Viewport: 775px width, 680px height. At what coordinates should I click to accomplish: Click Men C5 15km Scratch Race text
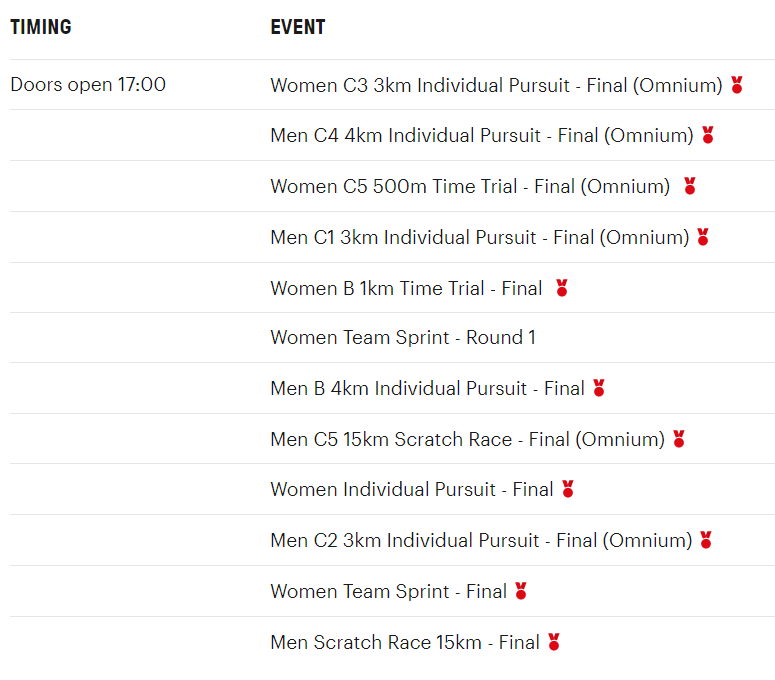click(x=467, y=439)
